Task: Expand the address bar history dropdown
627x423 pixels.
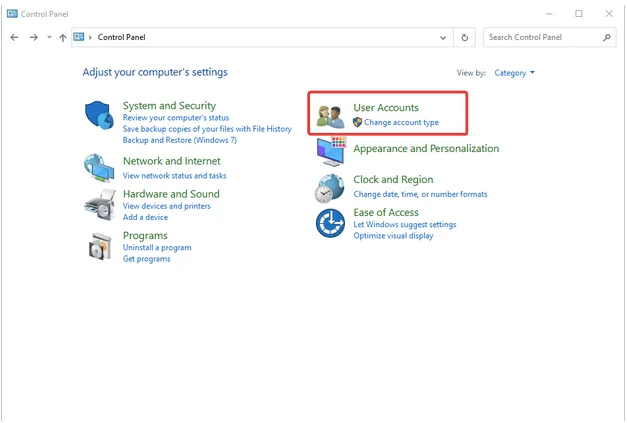Action: click(443, 38)
